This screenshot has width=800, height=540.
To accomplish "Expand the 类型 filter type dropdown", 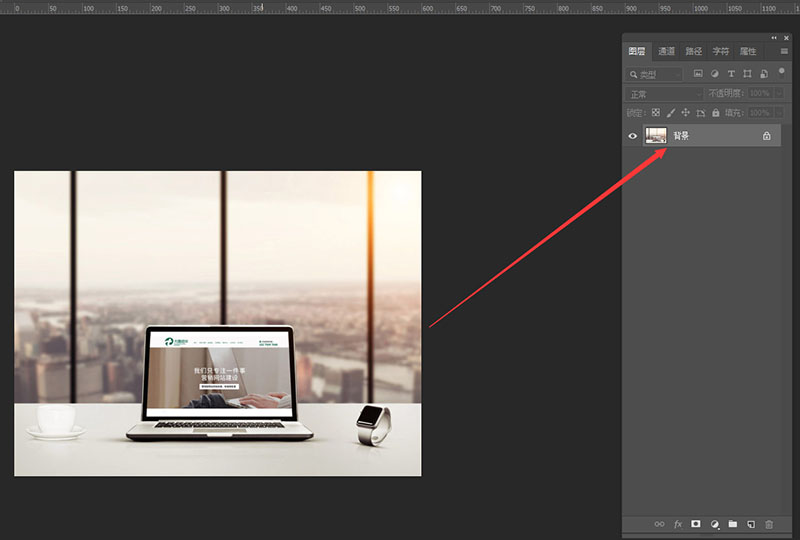I will (655, 74).
